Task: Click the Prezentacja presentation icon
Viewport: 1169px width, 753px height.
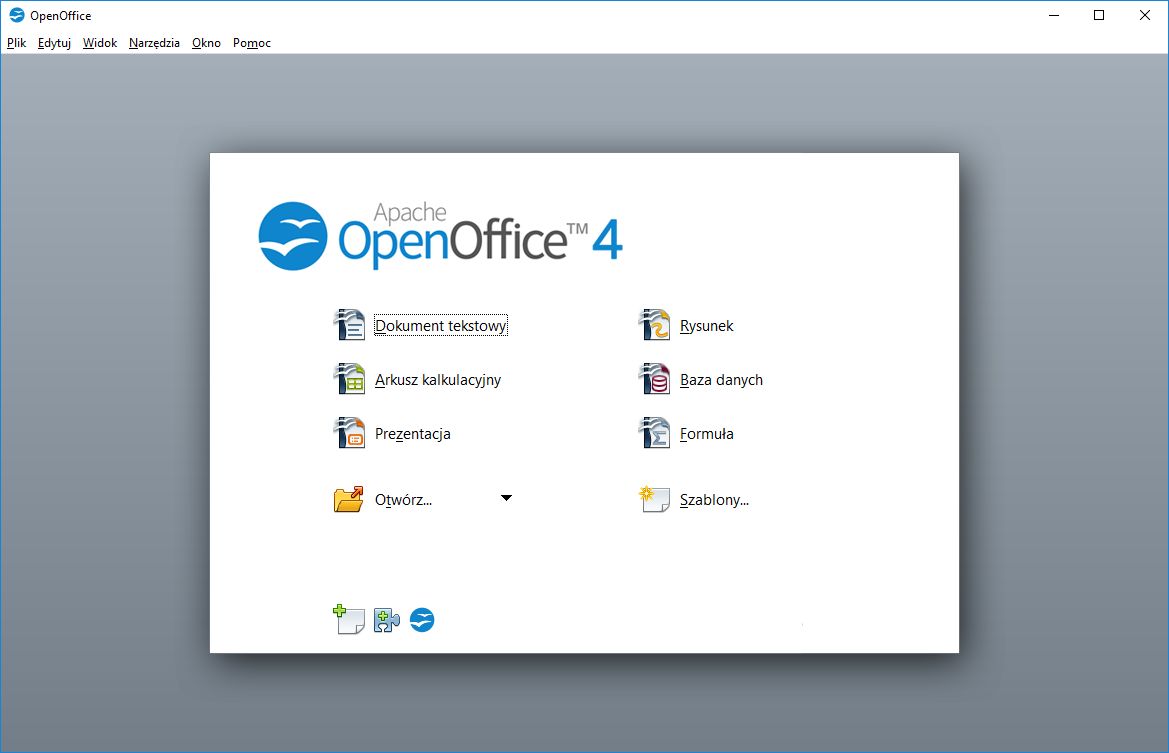Action: click(x=349, y=433)
